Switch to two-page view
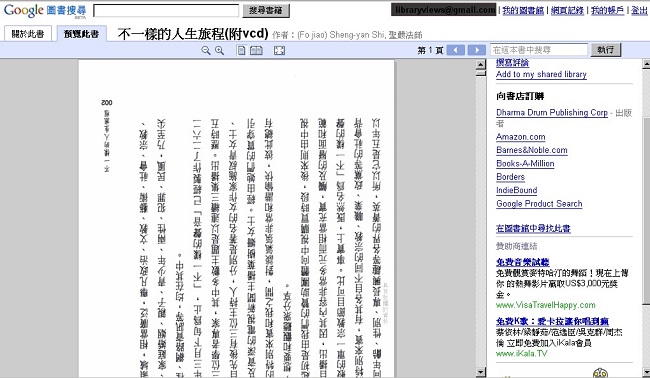This screenshot has height=378, width=650. [256, 50]
